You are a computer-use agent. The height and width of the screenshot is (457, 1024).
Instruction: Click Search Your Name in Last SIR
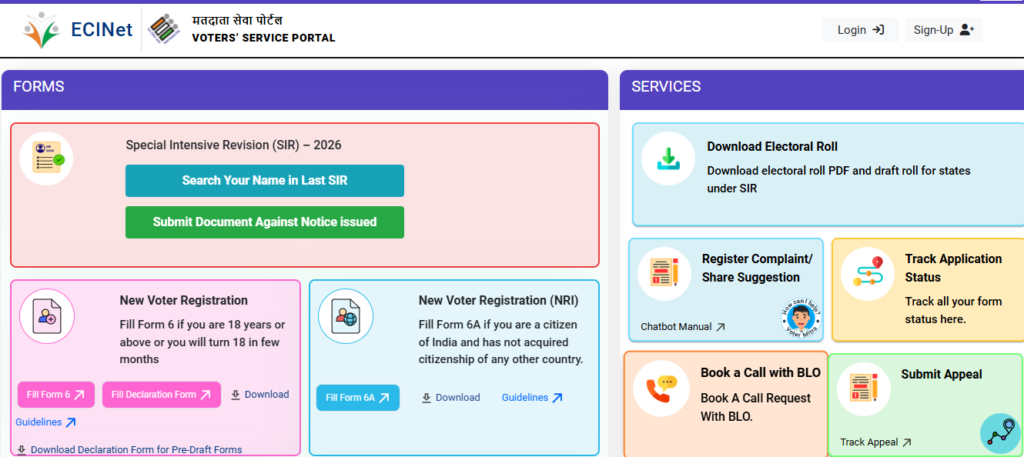click(264, 181)
